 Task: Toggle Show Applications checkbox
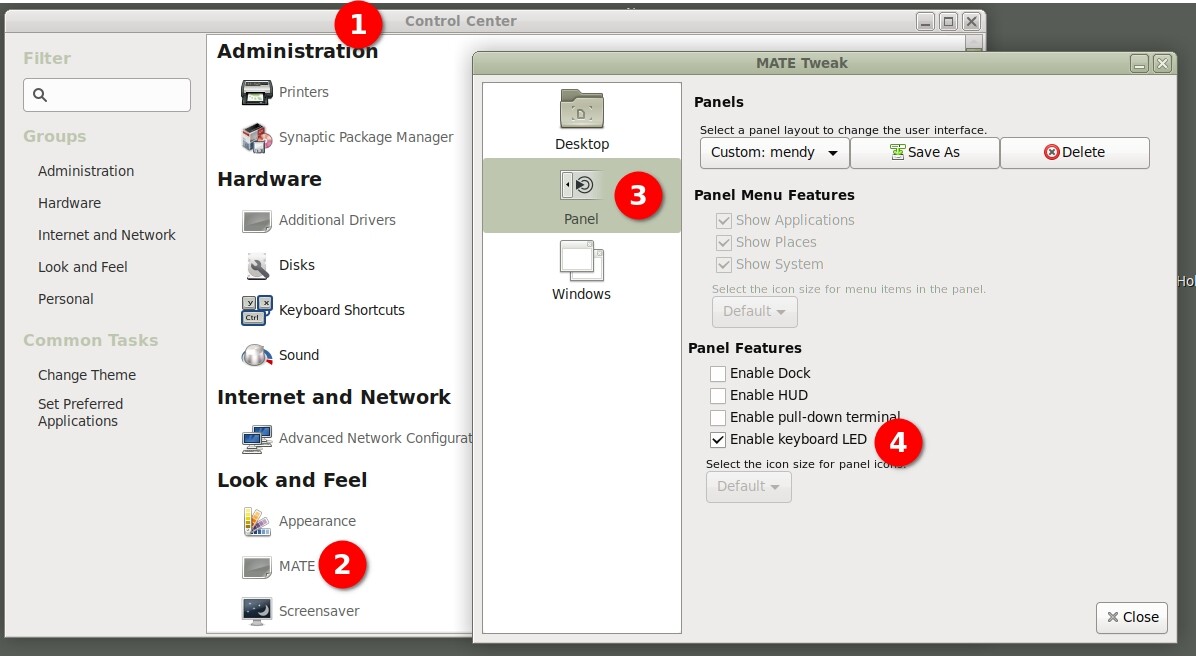724,220
